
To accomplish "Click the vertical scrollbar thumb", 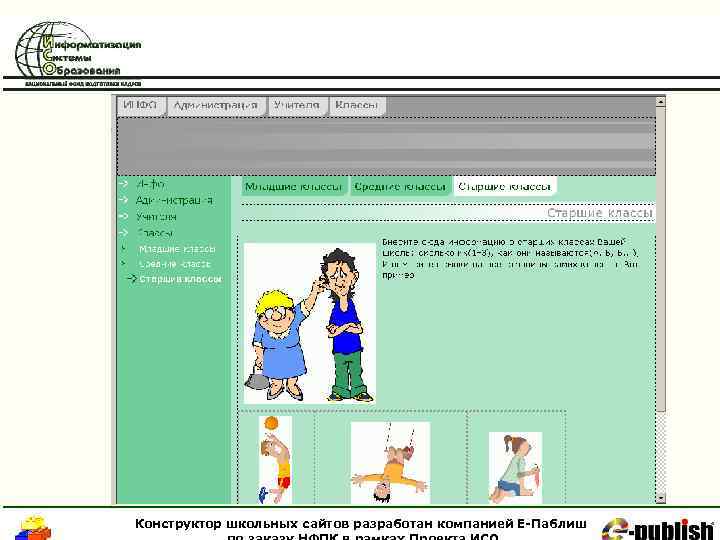I will click(x=660, y=259).
